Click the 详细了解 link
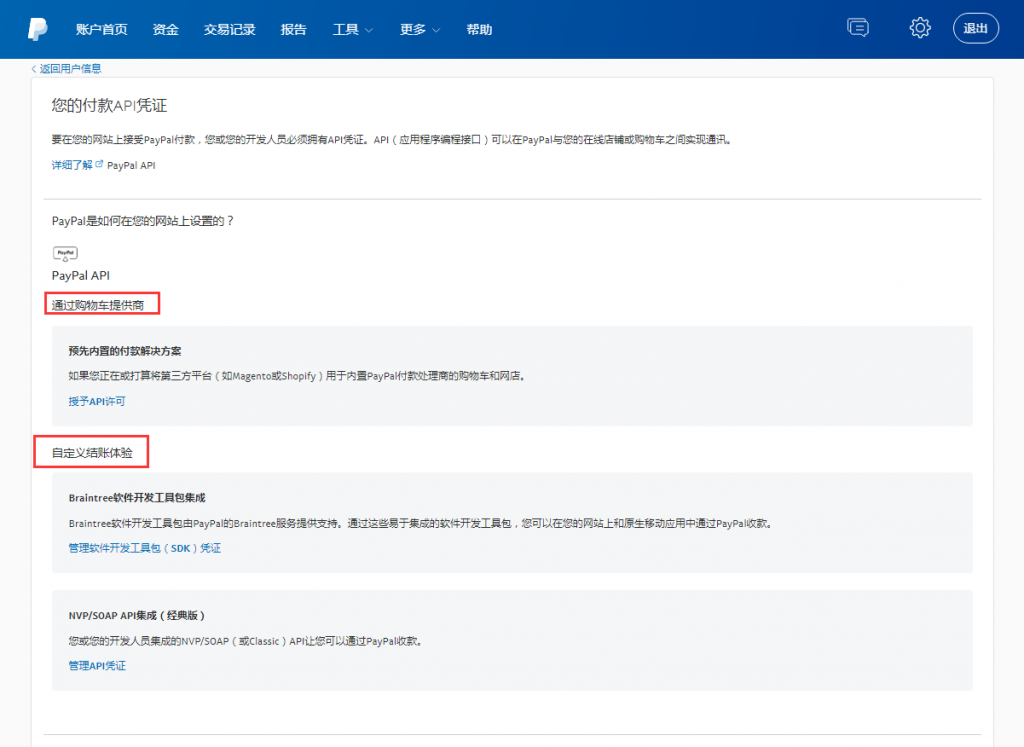 click(x=72, y=165)
